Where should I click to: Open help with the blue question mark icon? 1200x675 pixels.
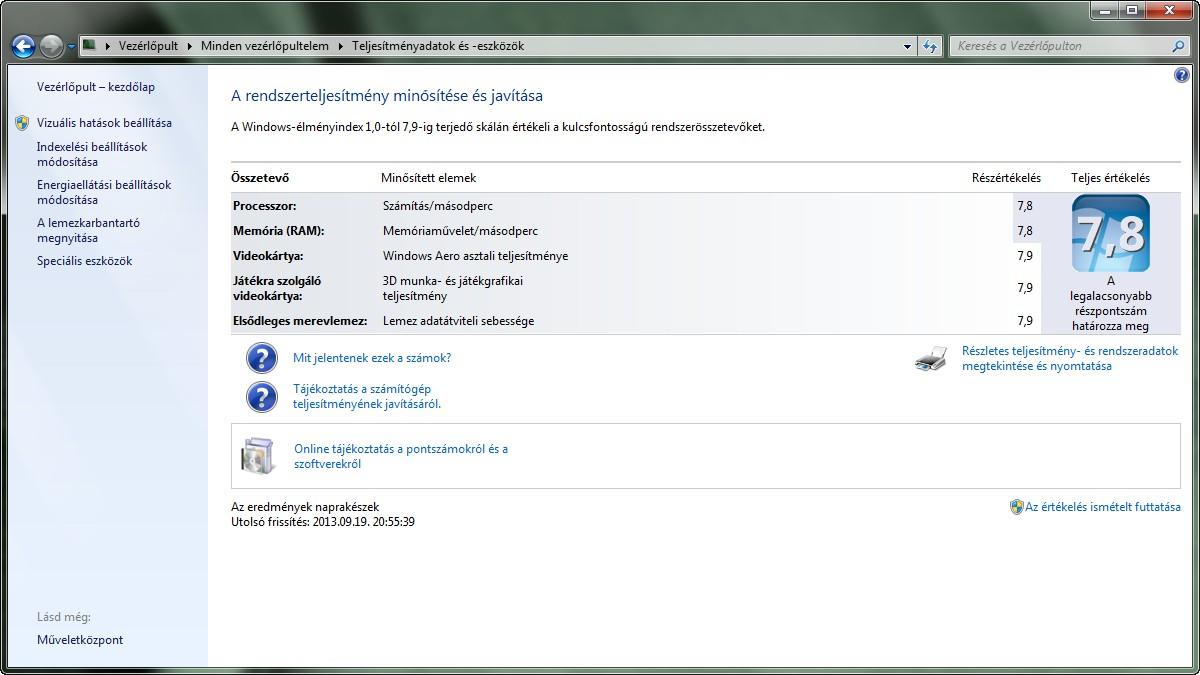(1183, 76)
